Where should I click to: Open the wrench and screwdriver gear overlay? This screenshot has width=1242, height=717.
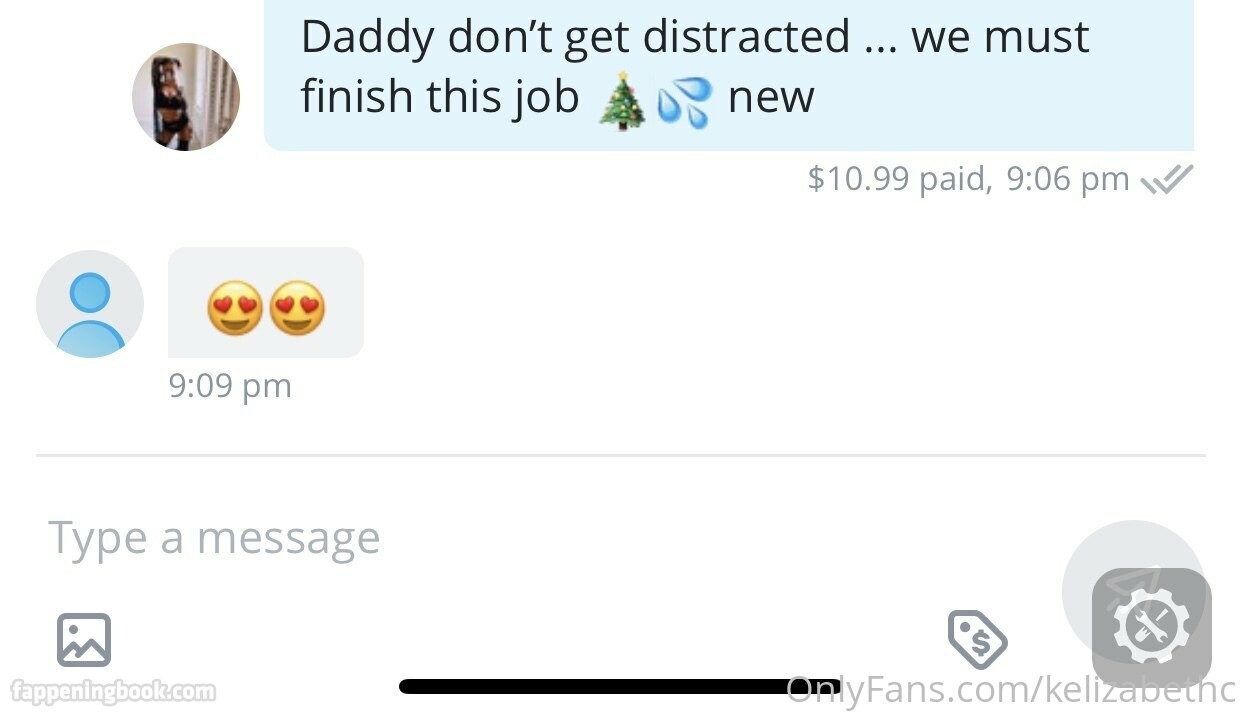(x=1152, y=628)
